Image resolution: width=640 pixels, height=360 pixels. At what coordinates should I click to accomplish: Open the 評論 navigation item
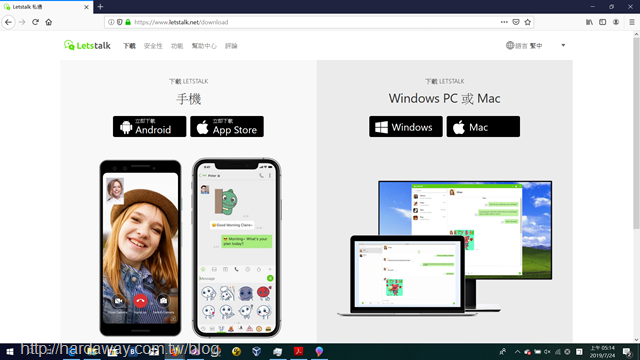[231, 46]
